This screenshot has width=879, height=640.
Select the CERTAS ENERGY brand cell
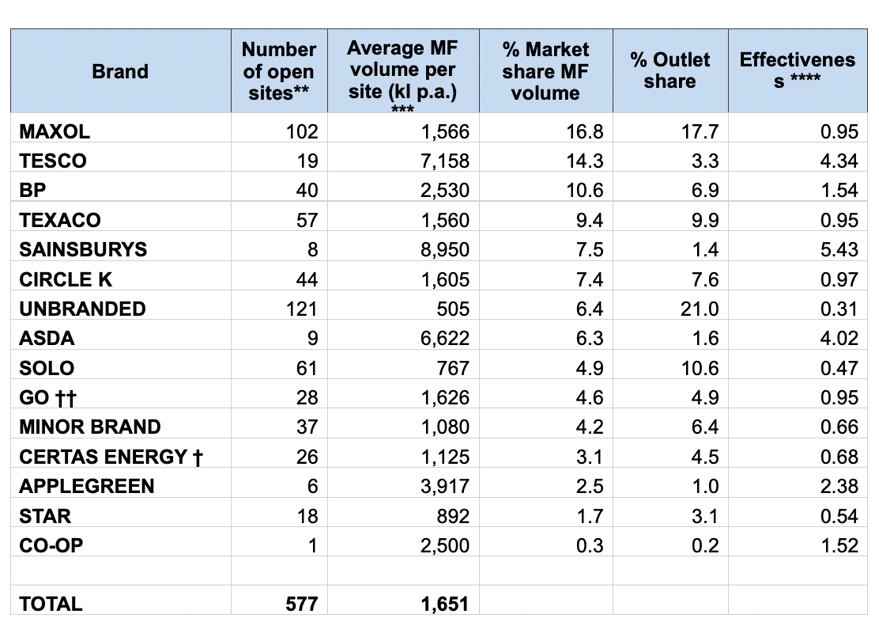[x=111, y=457]
